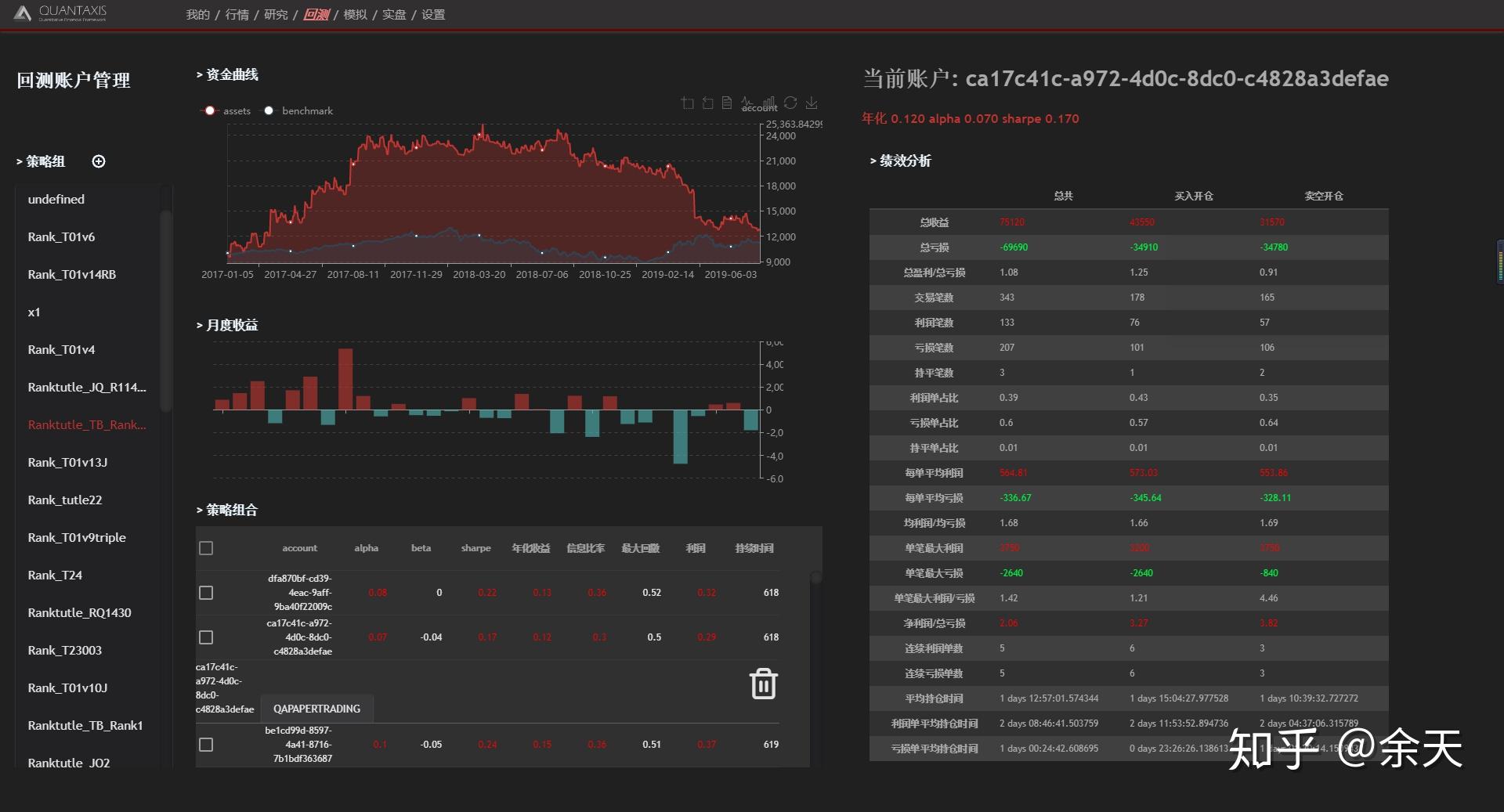Open the 行情 menu
This screenshot has width=1504, height=812.
pos(237,15)
